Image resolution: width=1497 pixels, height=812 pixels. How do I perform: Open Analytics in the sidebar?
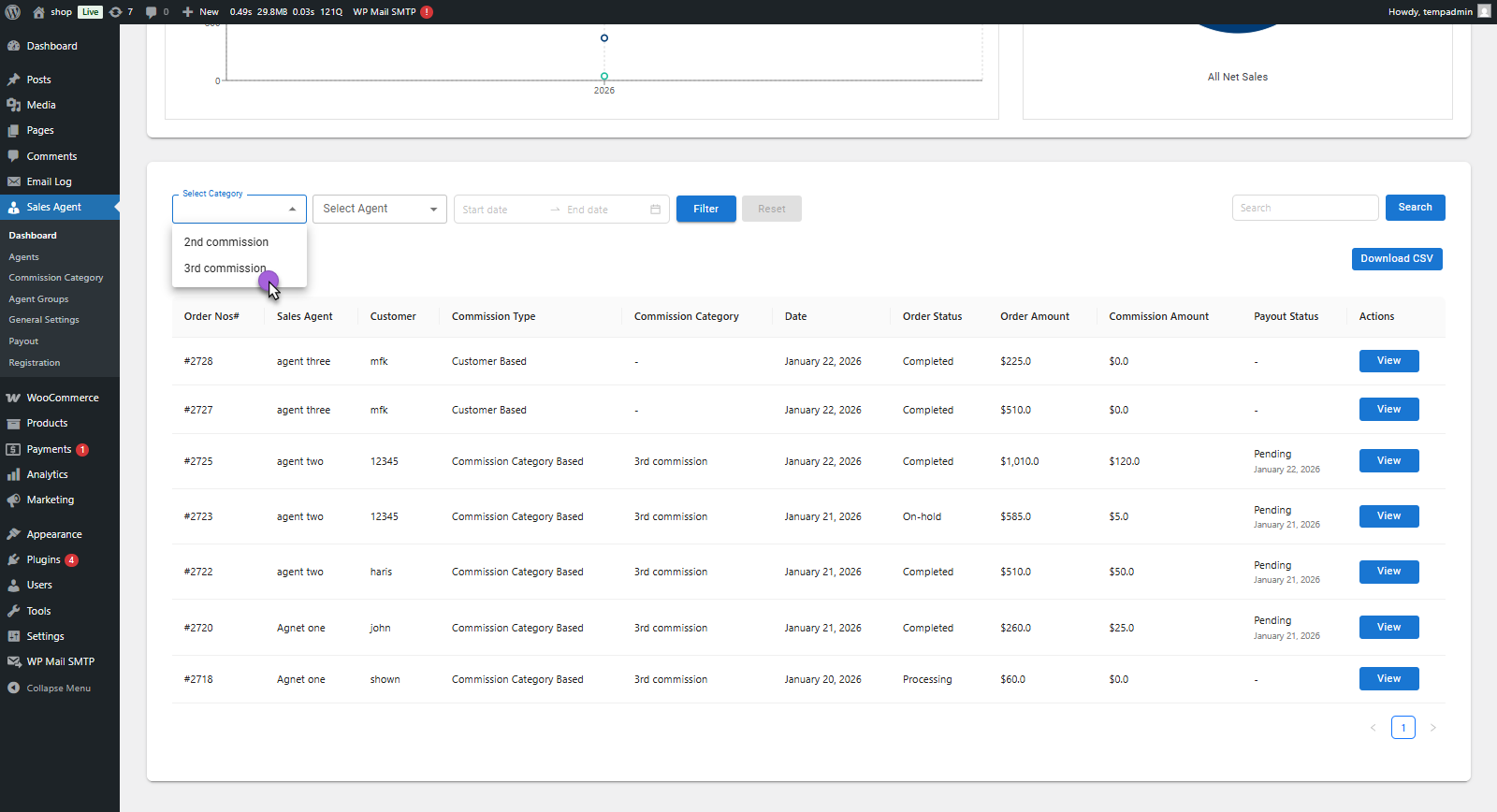(x=47, y=474)
